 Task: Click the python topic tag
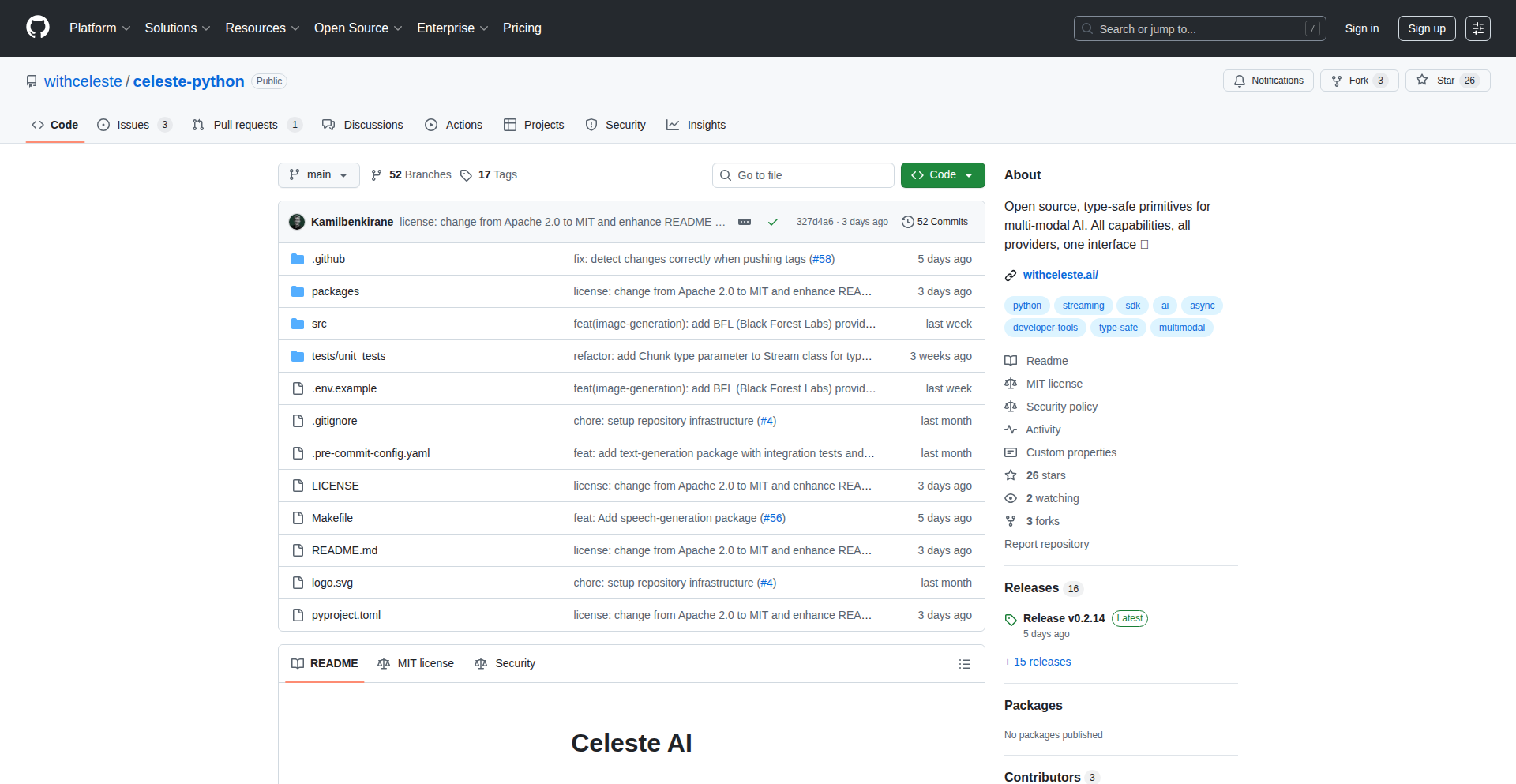[x=1026, y=306]
